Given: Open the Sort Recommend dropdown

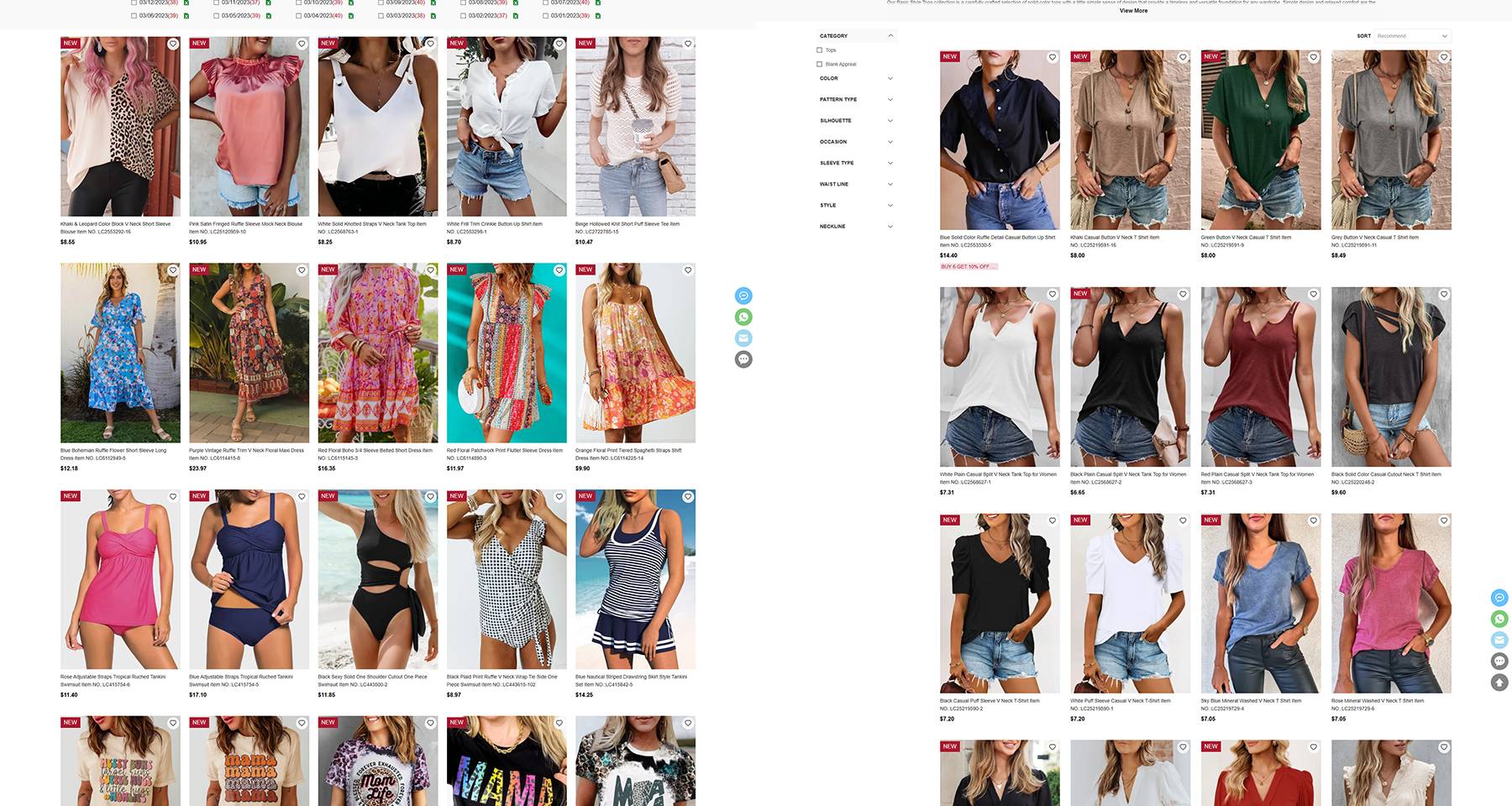Looking at the screenshot, I should click(1412, 36).
